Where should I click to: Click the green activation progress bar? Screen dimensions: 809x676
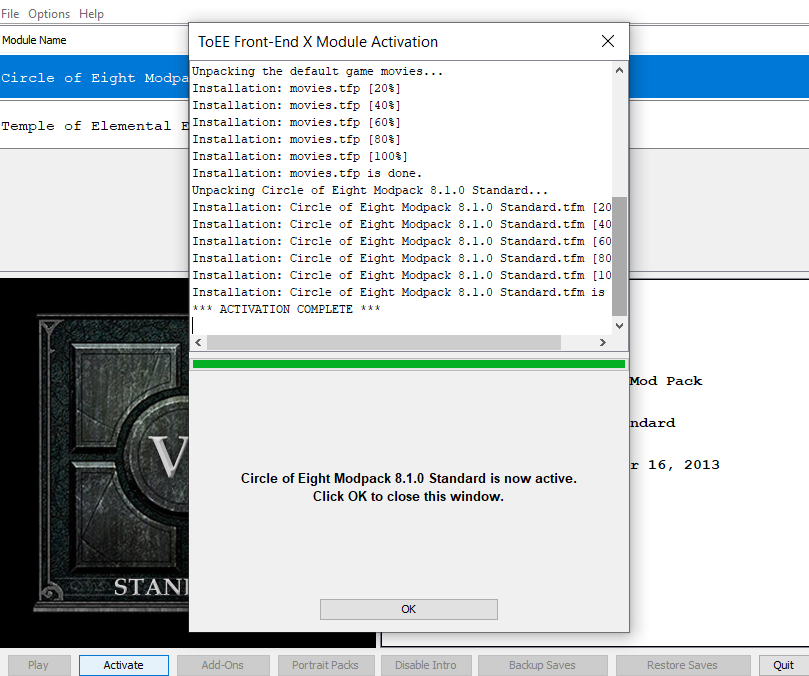click(409, 364)
